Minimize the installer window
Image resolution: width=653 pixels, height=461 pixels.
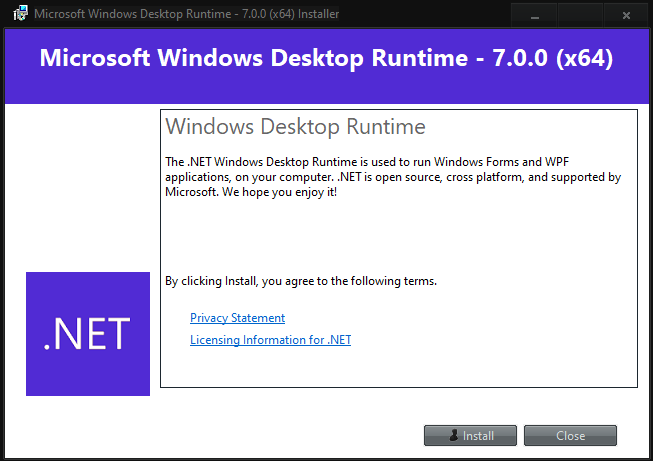click(x=535, y=15)
